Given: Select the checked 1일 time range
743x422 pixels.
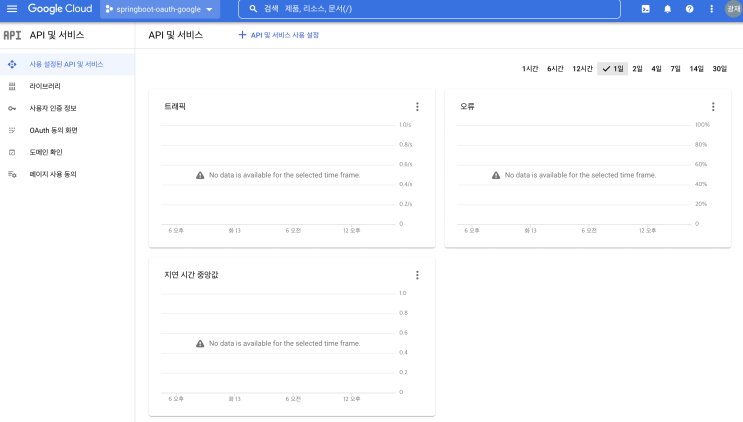Looking at the screenshot, I should [x=613, y=69].
